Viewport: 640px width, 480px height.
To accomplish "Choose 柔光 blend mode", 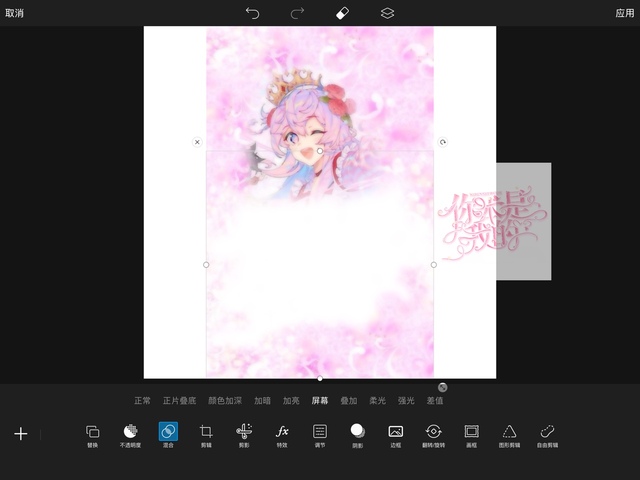I will tap(377, 401).
